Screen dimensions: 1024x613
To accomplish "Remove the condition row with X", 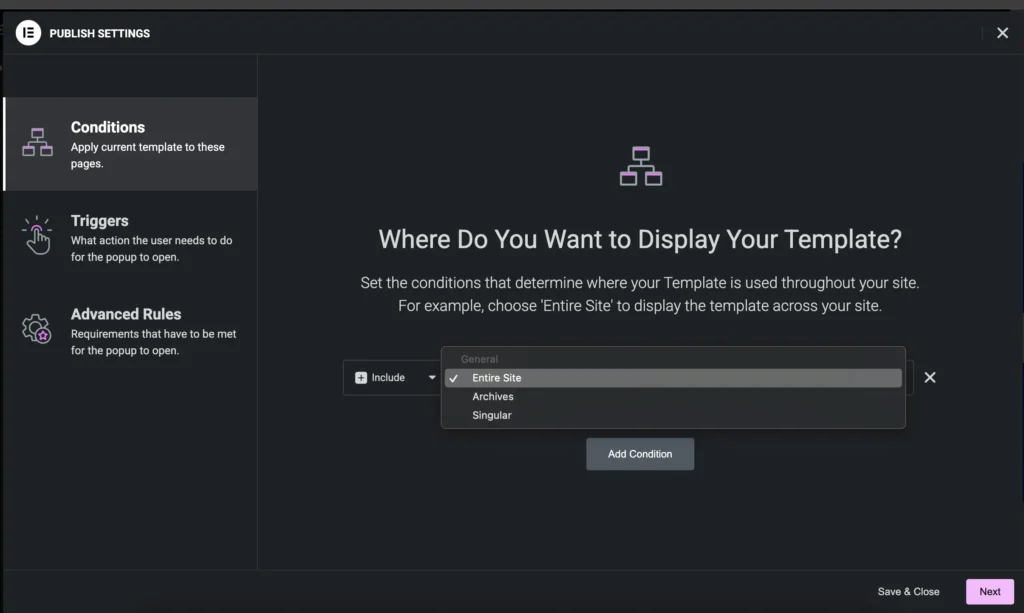I will (929, 377).
